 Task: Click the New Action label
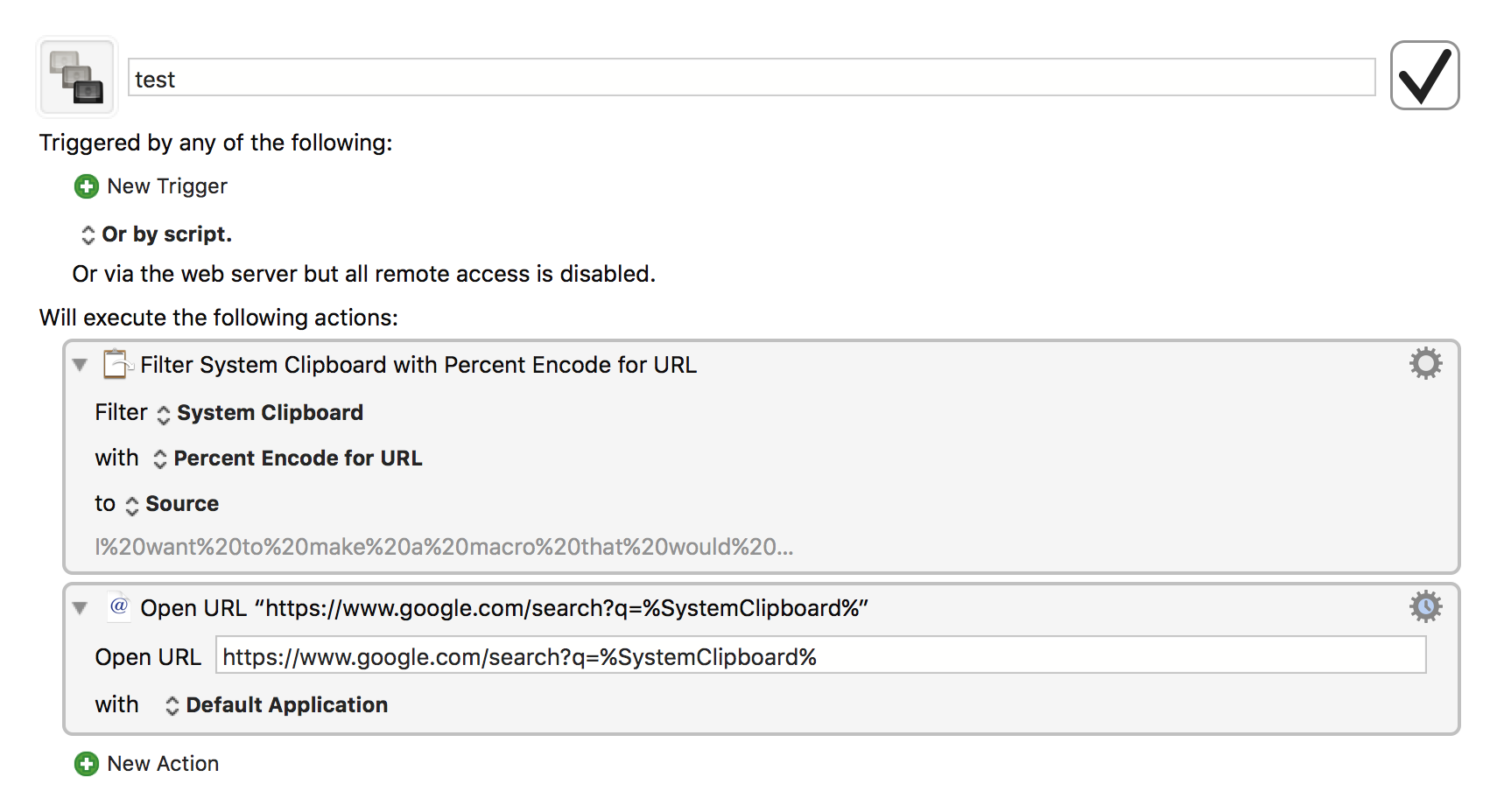163,764
